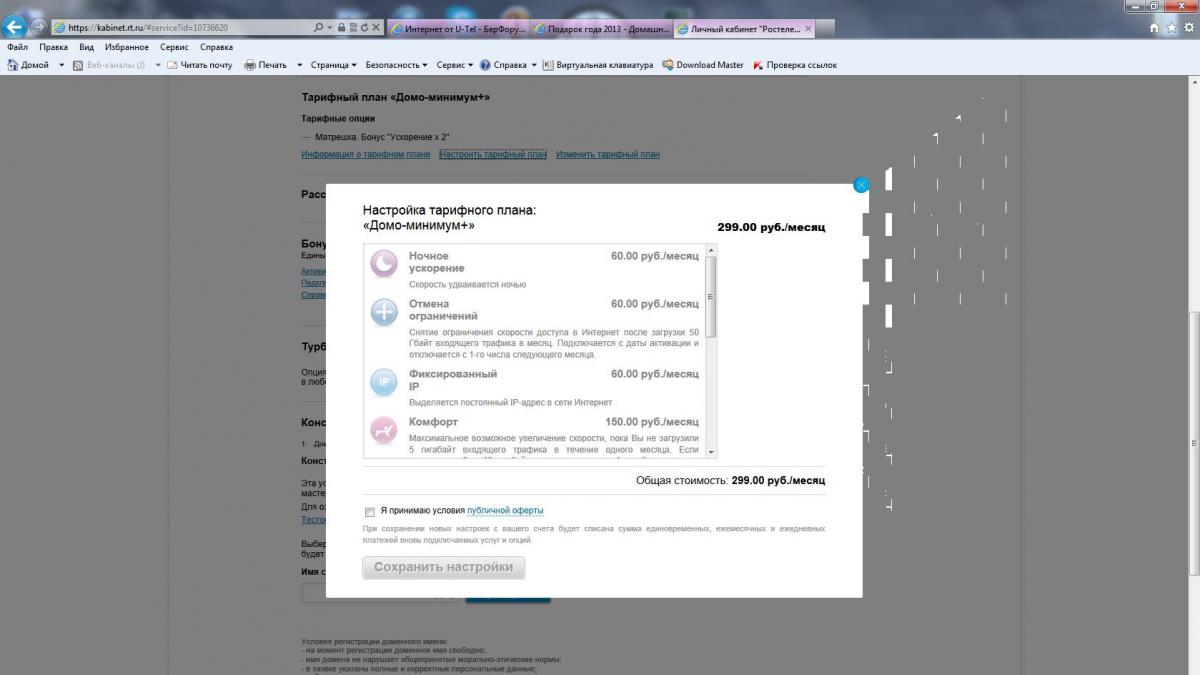Click the Комфорт option icon
Screen dimensions: 1200x675
click(x=384, y=430)
